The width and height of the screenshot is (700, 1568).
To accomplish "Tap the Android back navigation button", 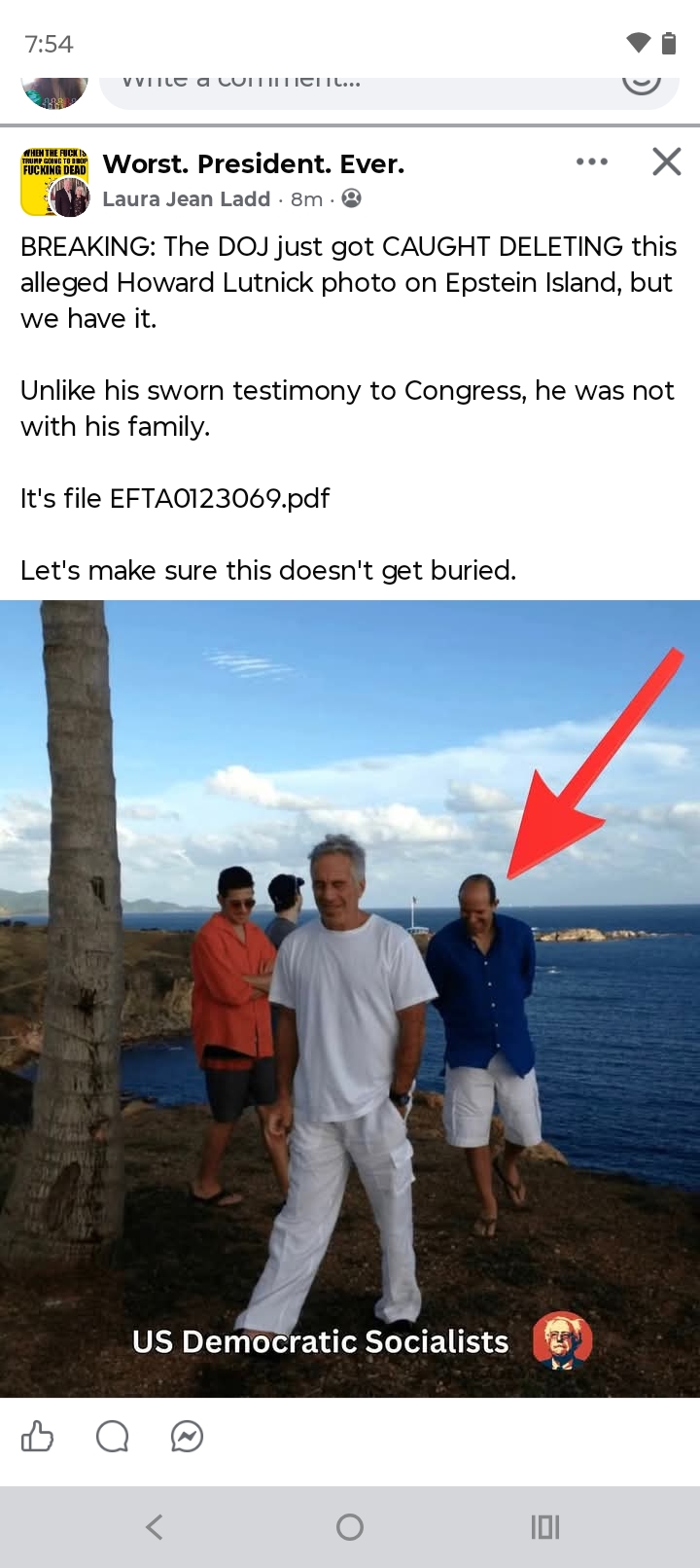I will pos(154,1526).
